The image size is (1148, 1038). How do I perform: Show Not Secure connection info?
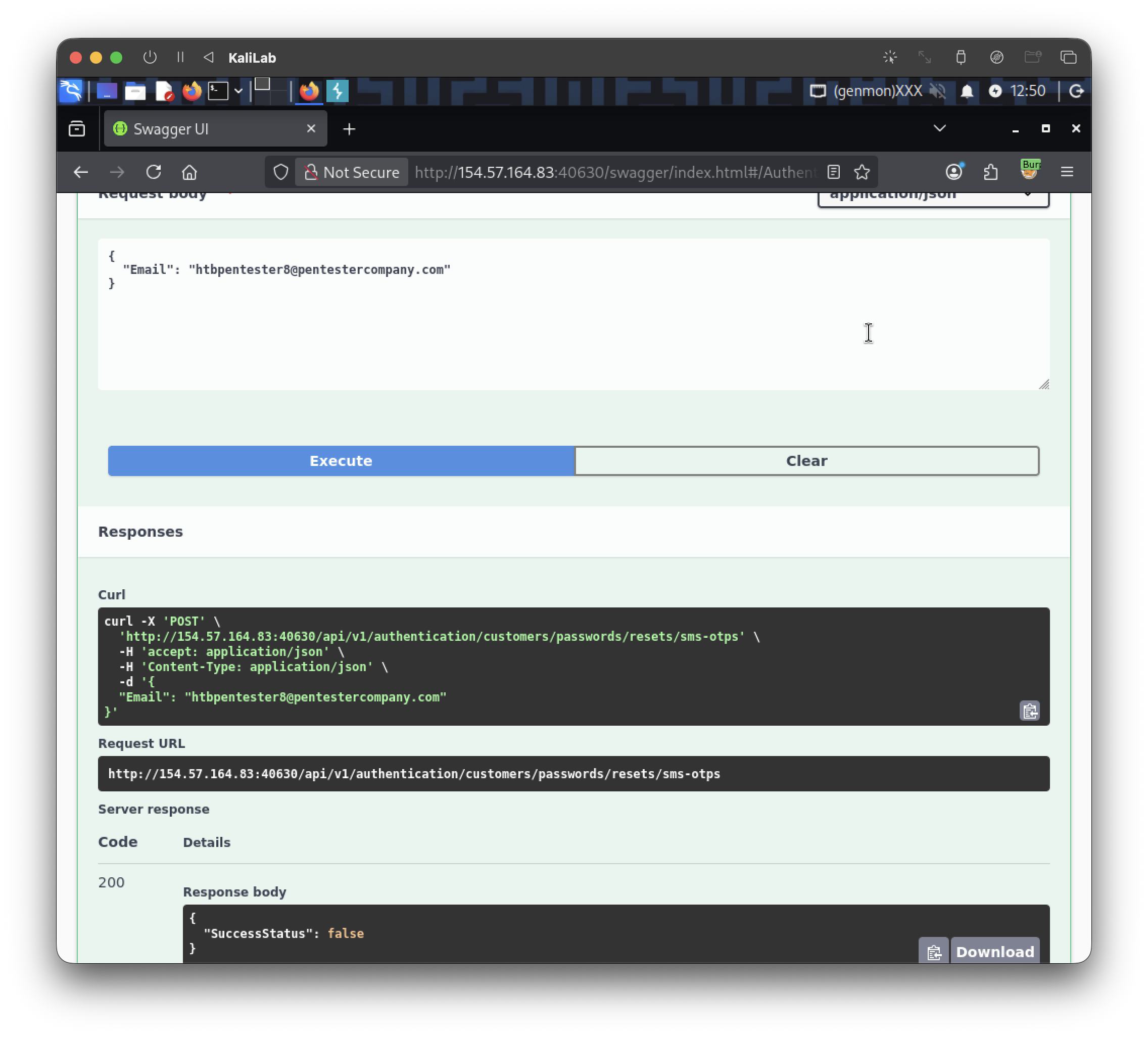[352, 172]
